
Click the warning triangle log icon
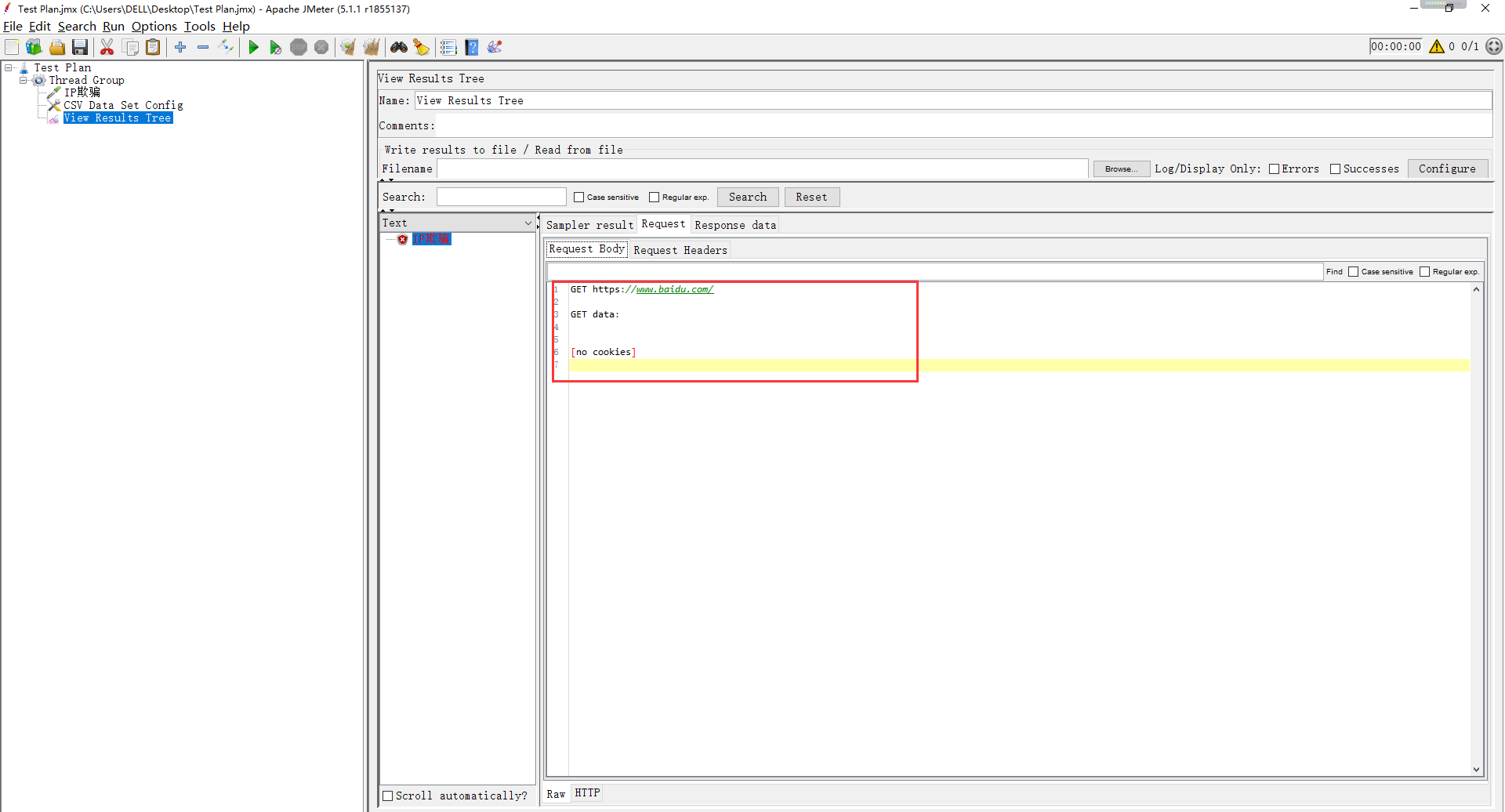click(1437, 46)
